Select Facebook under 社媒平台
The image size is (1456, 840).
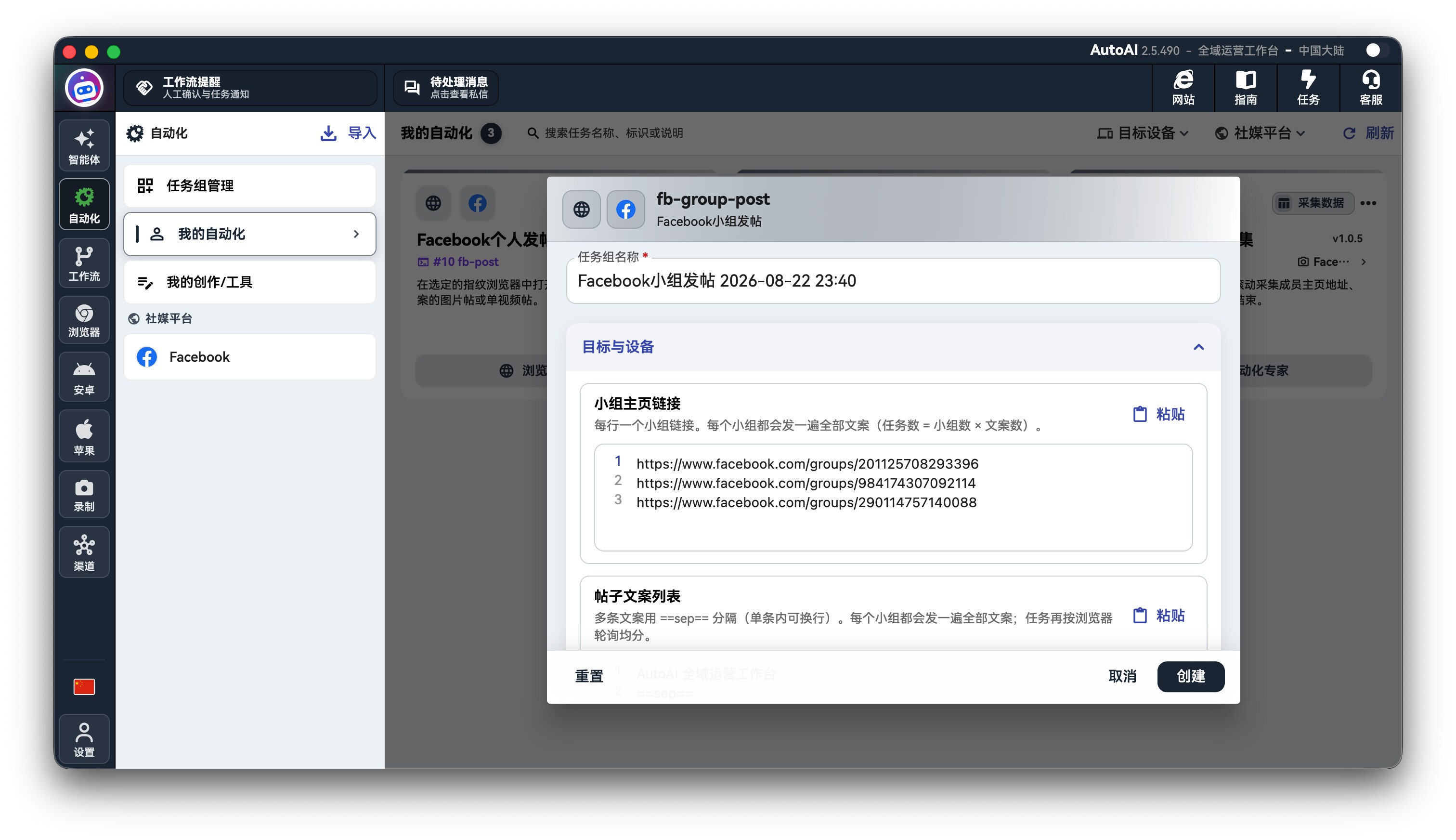point(250,357)
